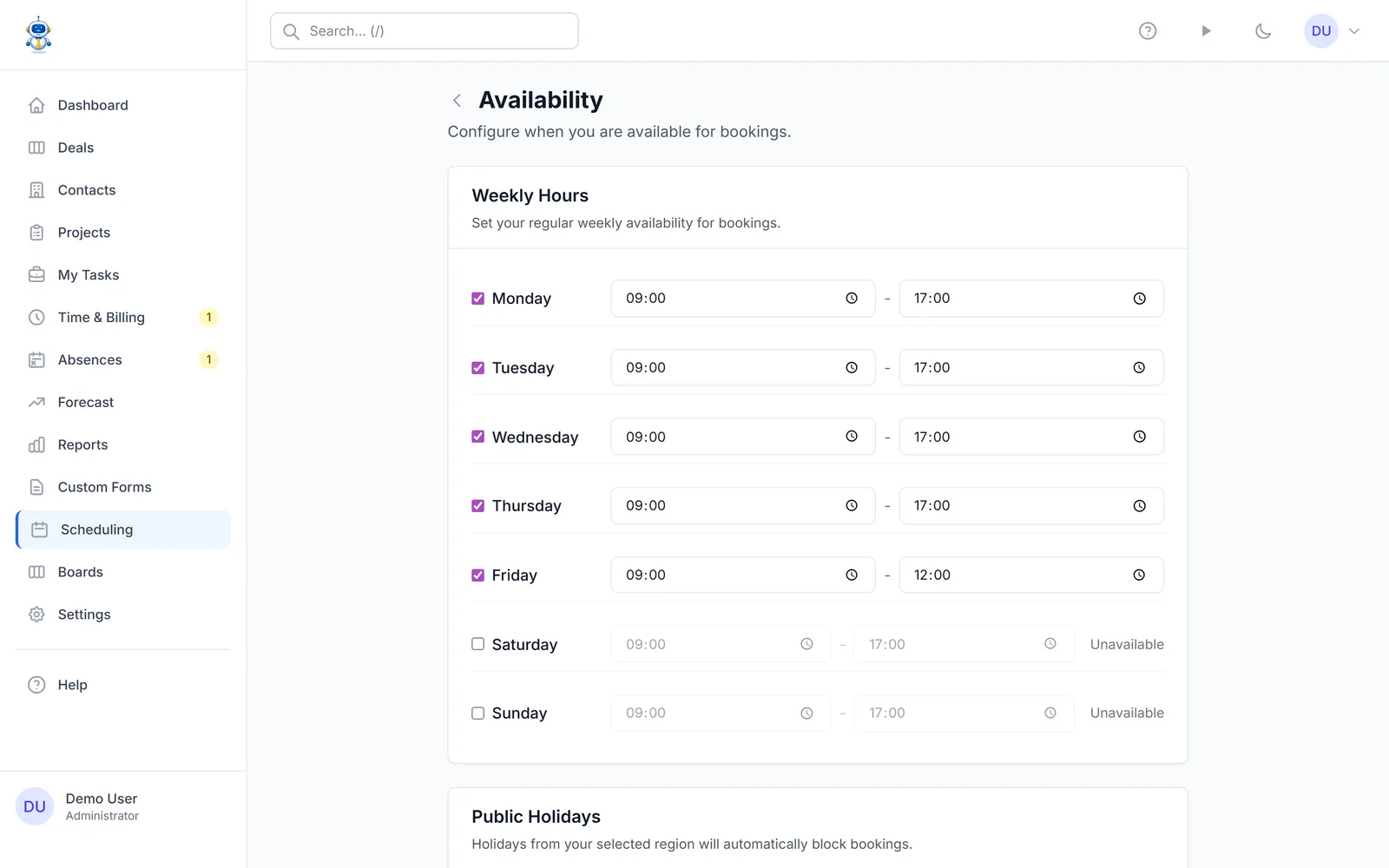Click Saturday's Unavailable label
The width and height of the screenshot is (1389, 868).
tap(1127, 644)
